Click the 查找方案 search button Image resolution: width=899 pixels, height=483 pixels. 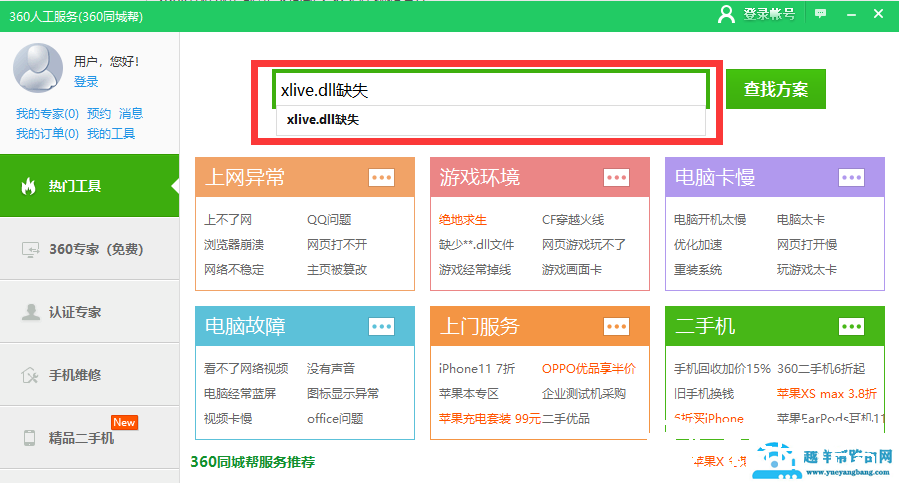pyautogui.click(x=776, y=89)
